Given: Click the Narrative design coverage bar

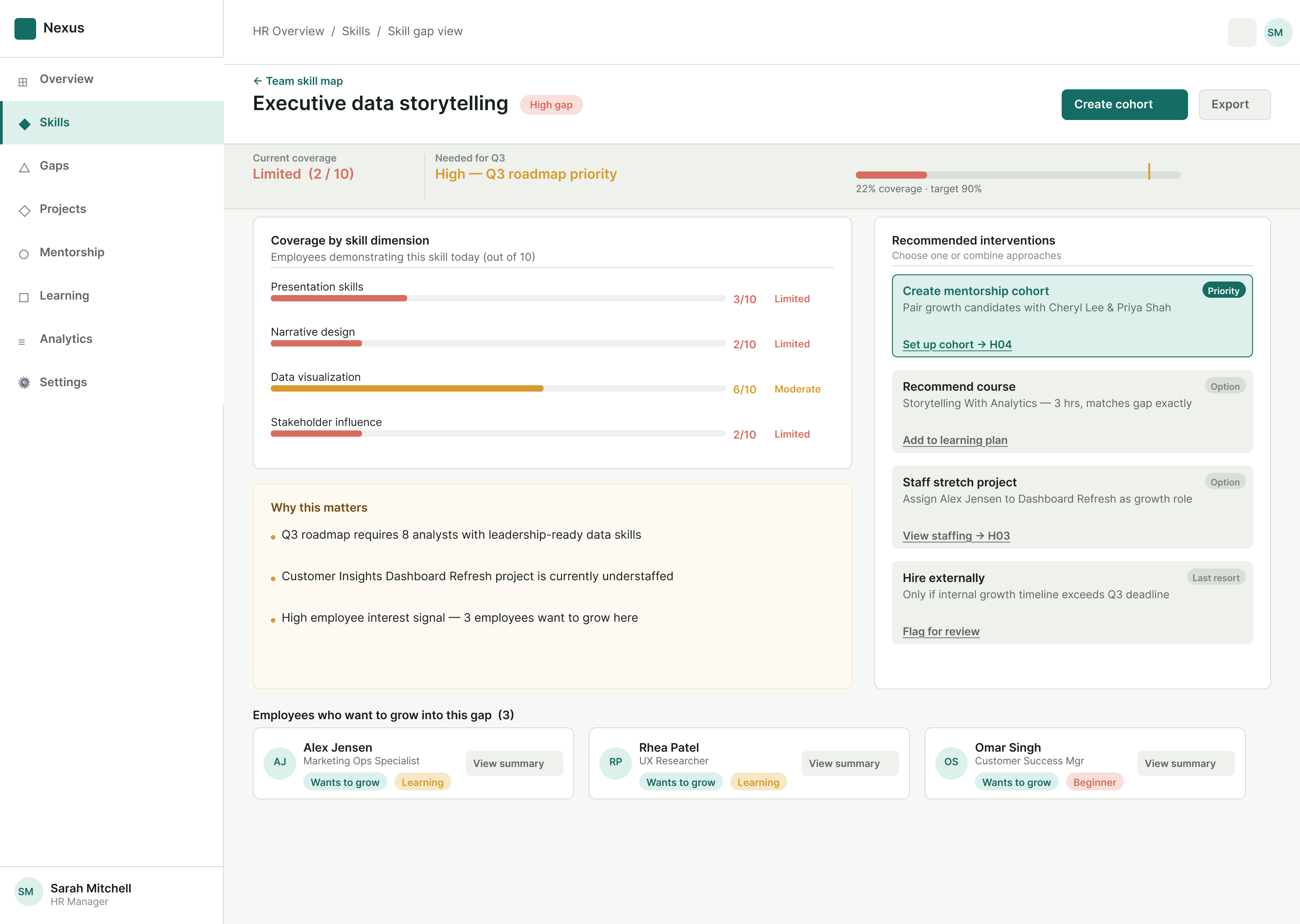Looking at the screenshot, I should point(497,343).
